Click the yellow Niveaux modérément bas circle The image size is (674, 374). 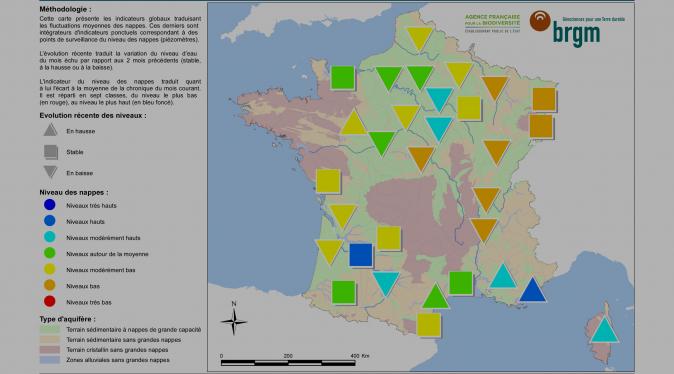pyautogui.click(x=49, y=269)
